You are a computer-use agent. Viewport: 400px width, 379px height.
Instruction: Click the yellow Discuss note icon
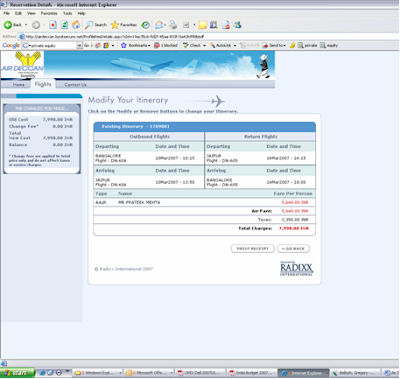coord(203,25)
